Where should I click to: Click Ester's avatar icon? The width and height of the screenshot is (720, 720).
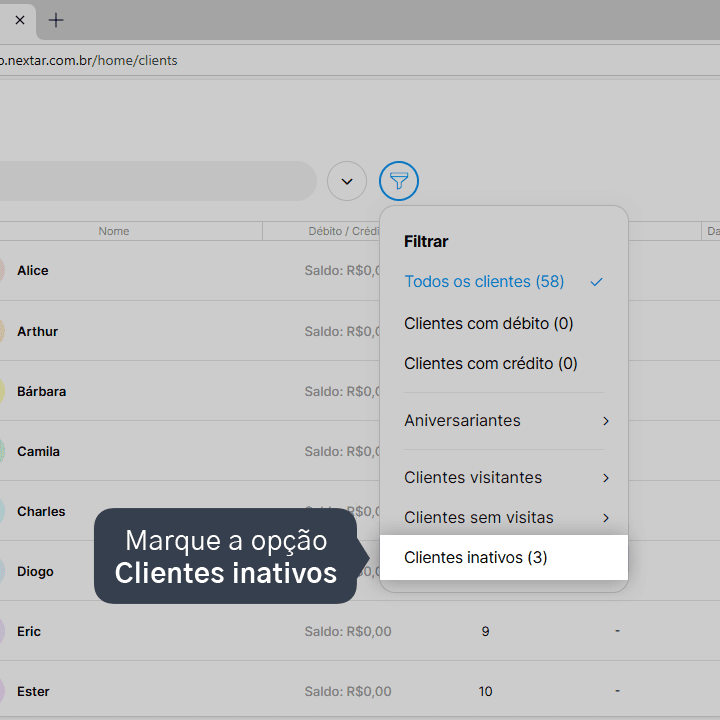tap(1, 691)
